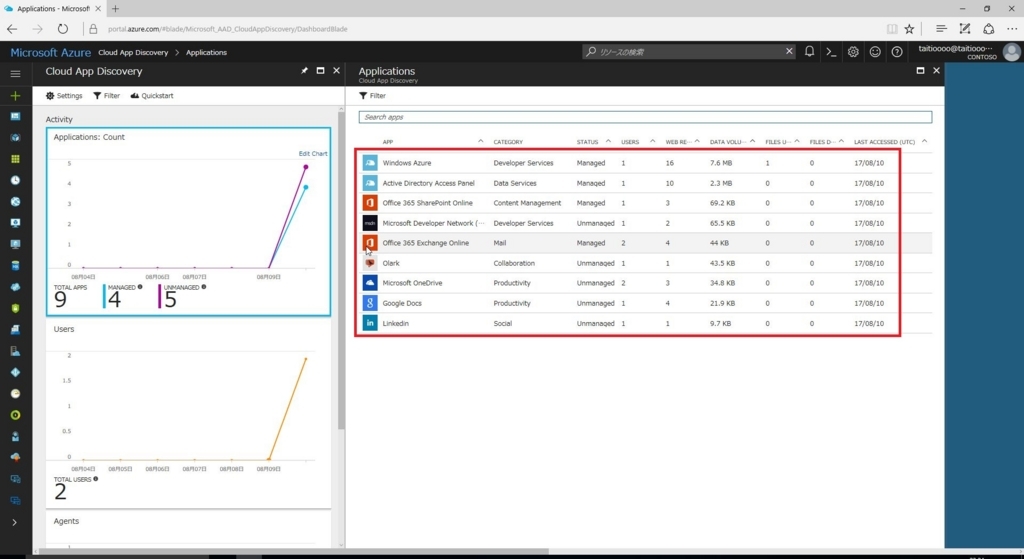Sort by the LAST ACCESSED column arrow
This screenshot has width=1024, height=559.
point(924,141)
